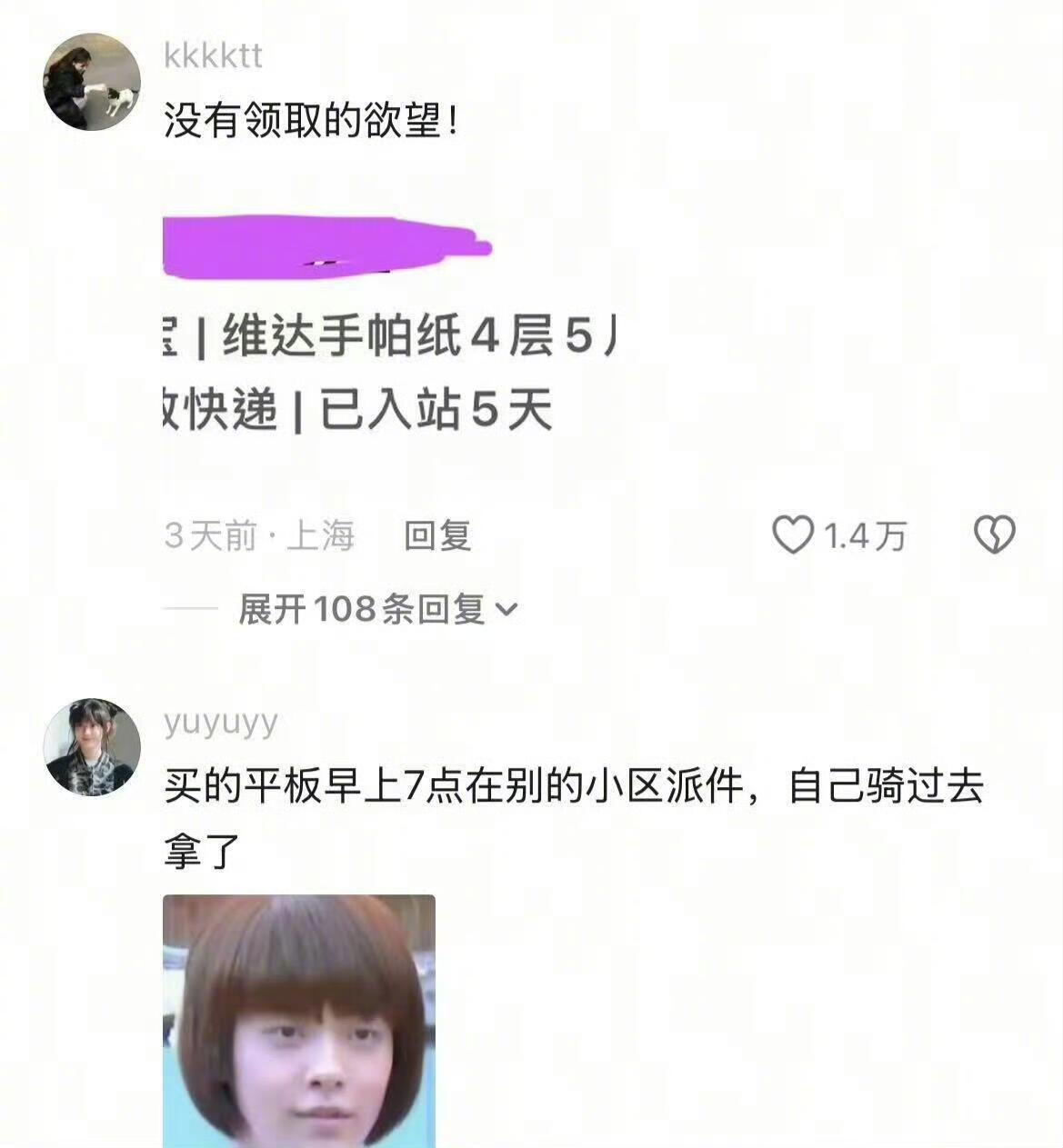Open kkkktt's profile avatar
This screenshot has width=1063, height=1148.
92,82
